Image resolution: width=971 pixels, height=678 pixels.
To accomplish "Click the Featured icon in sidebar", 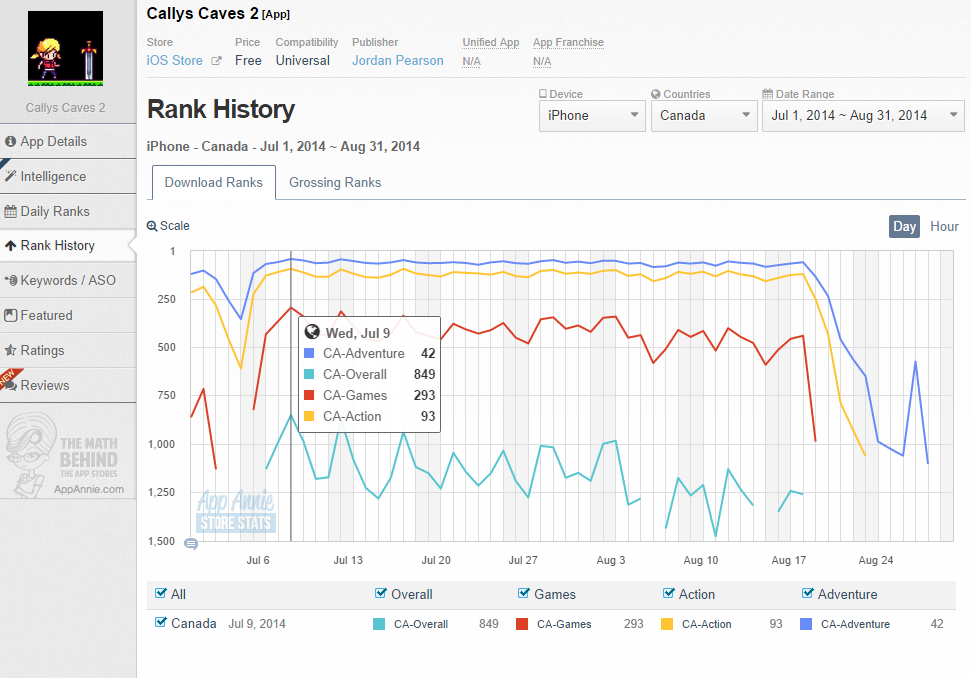I will pos(11,315).
